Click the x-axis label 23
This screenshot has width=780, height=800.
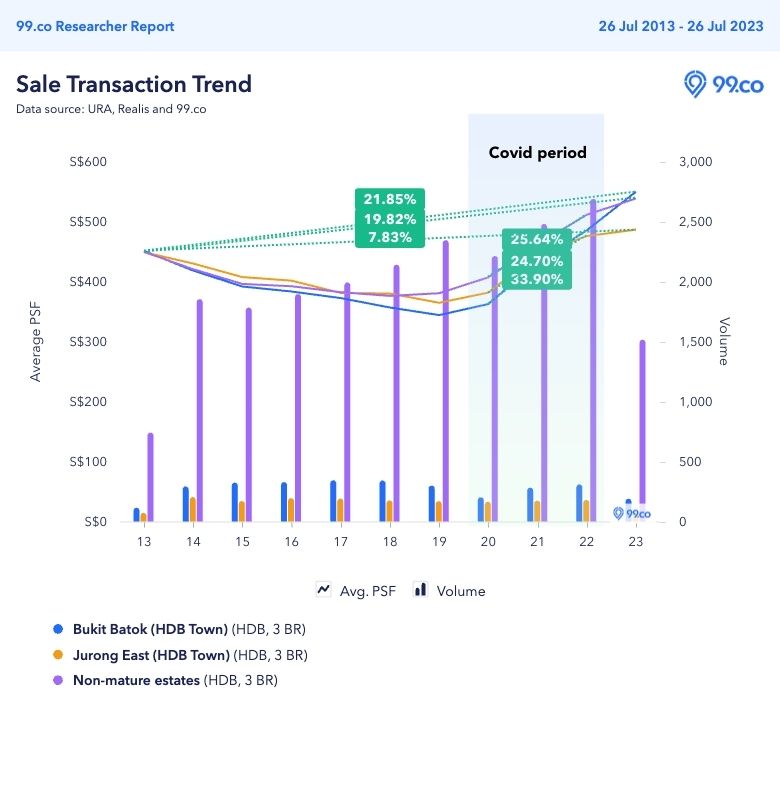click(636, 541)
